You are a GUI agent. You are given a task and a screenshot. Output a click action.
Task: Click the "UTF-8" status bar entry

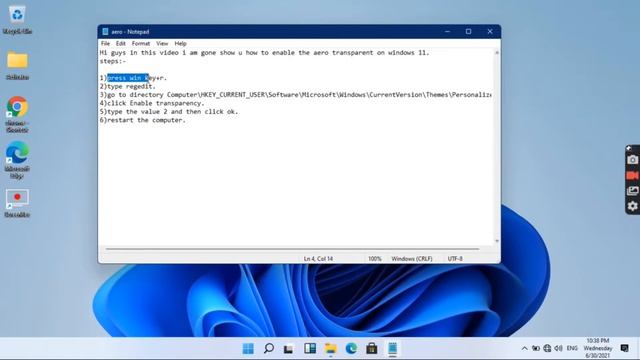[x=455, y=259]
